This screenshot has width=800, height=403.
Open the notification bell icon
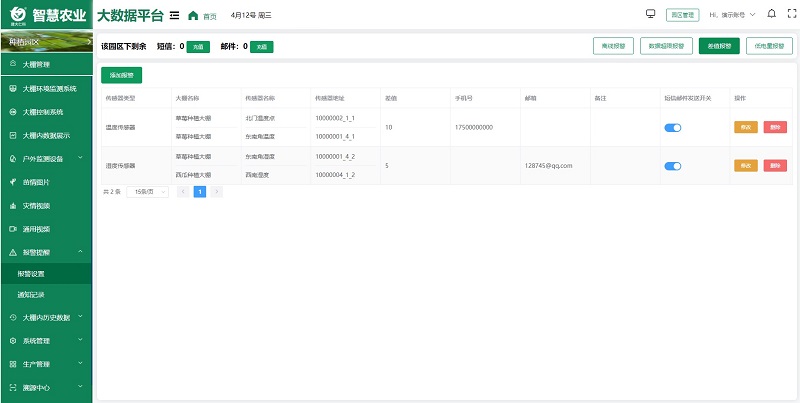[771, 15]
